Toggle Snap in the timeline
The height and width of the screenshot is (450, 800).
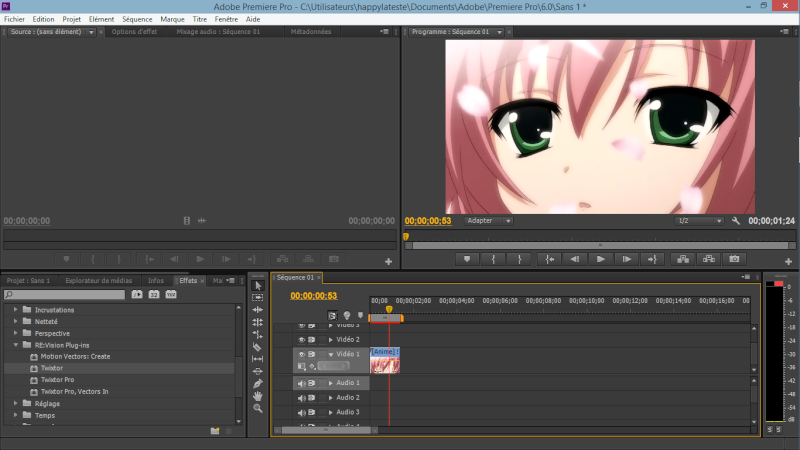coord(332,315)
